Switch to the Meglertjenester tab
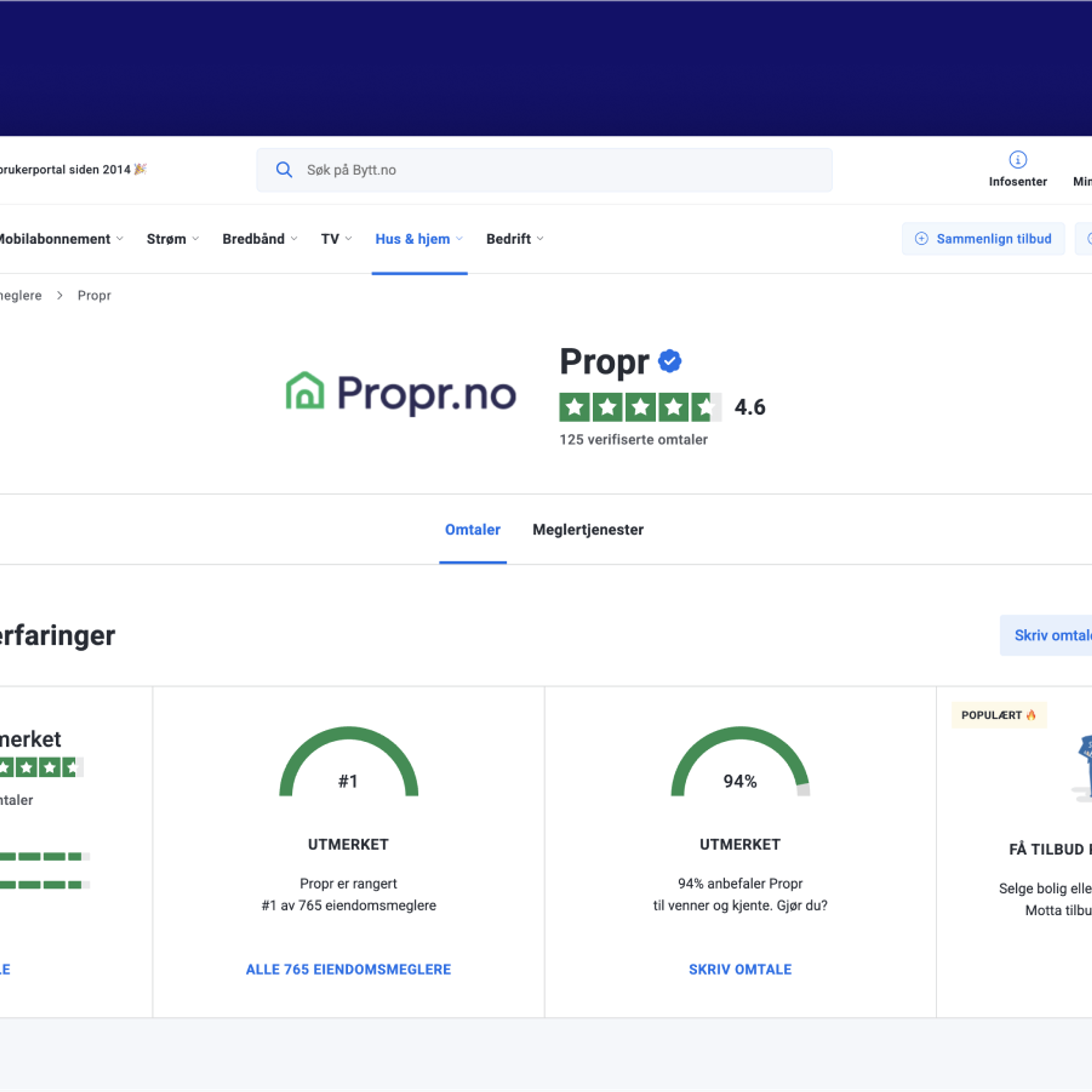This screenshot has width=1092, height=1092. (x=588, y=530)
